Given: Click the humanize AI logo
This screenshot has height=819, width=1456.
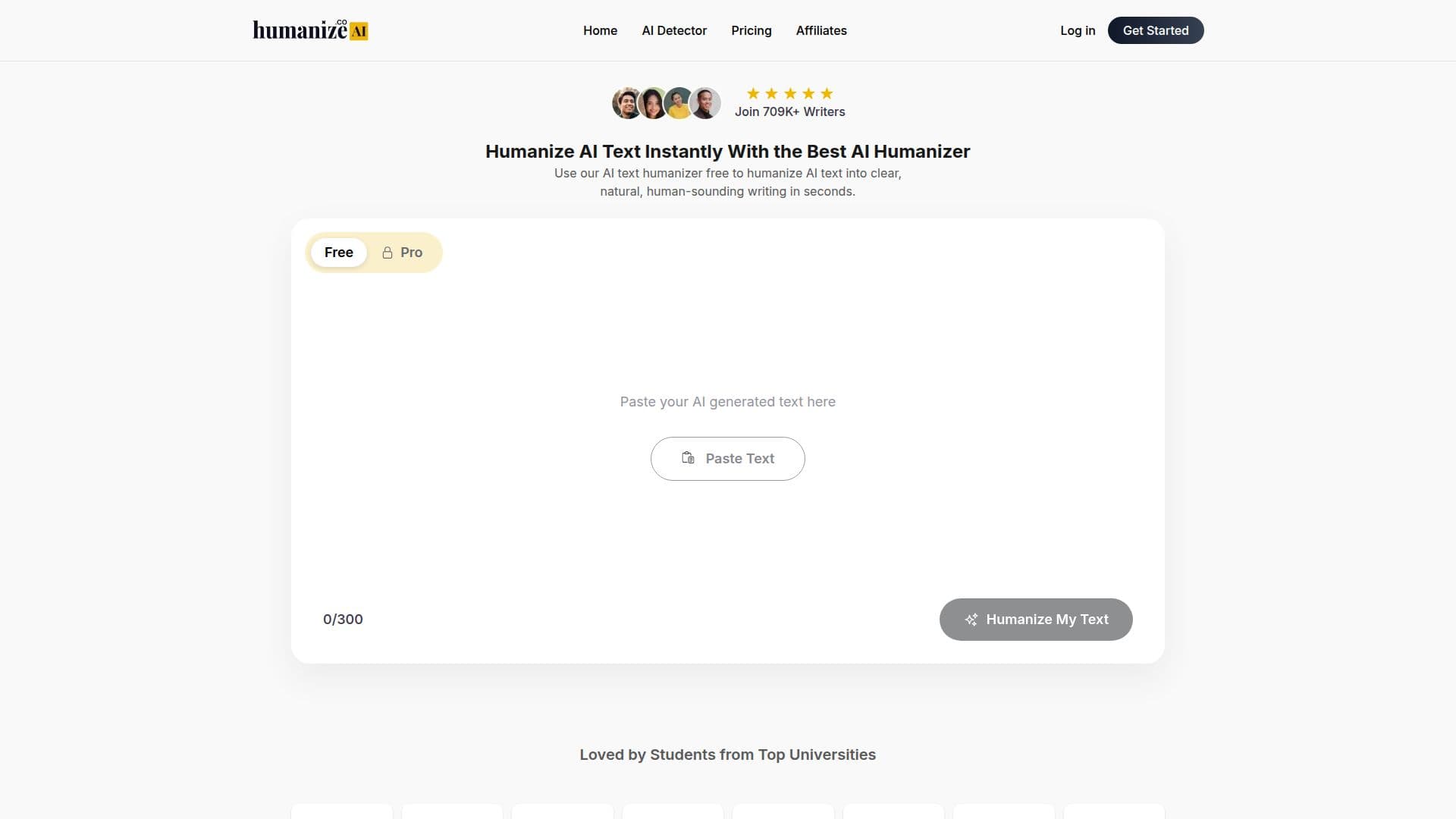Looking at the screenshot, I should 310,30.
